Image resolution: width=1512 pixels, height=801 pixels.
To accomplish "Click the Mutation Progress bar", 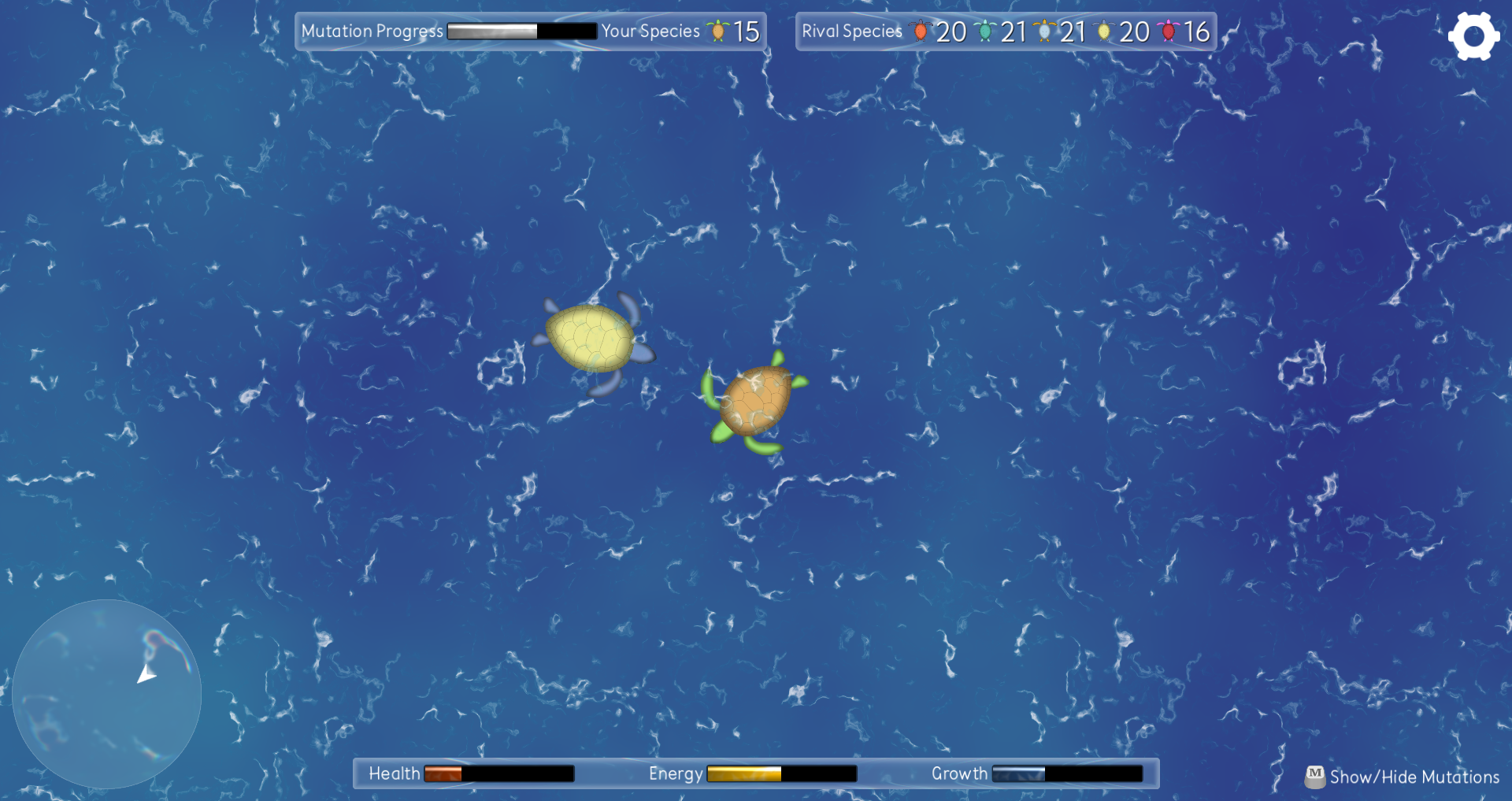I will point(522,32).
